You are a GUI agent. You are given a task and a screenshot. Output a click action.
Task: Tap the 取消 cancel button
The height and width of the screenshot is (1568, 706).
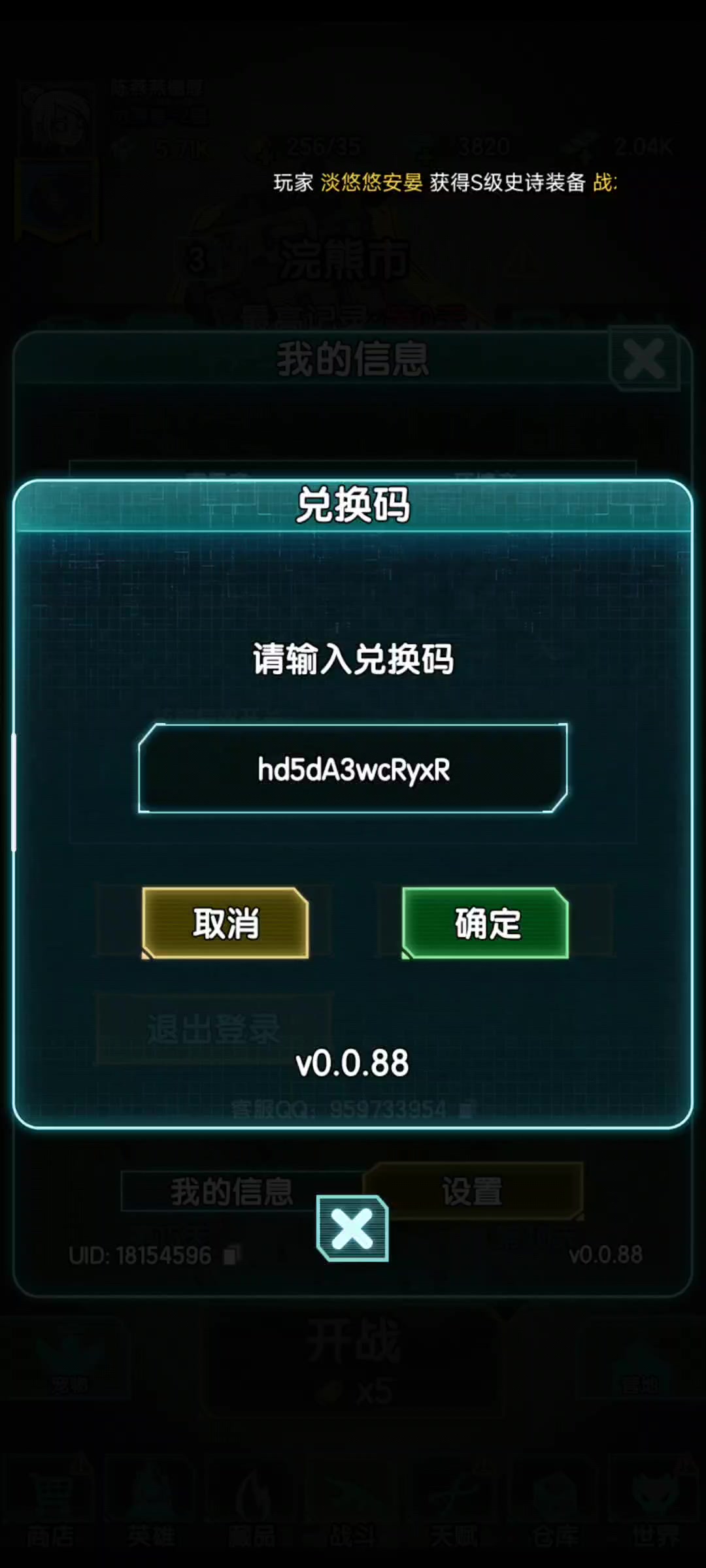226,923
